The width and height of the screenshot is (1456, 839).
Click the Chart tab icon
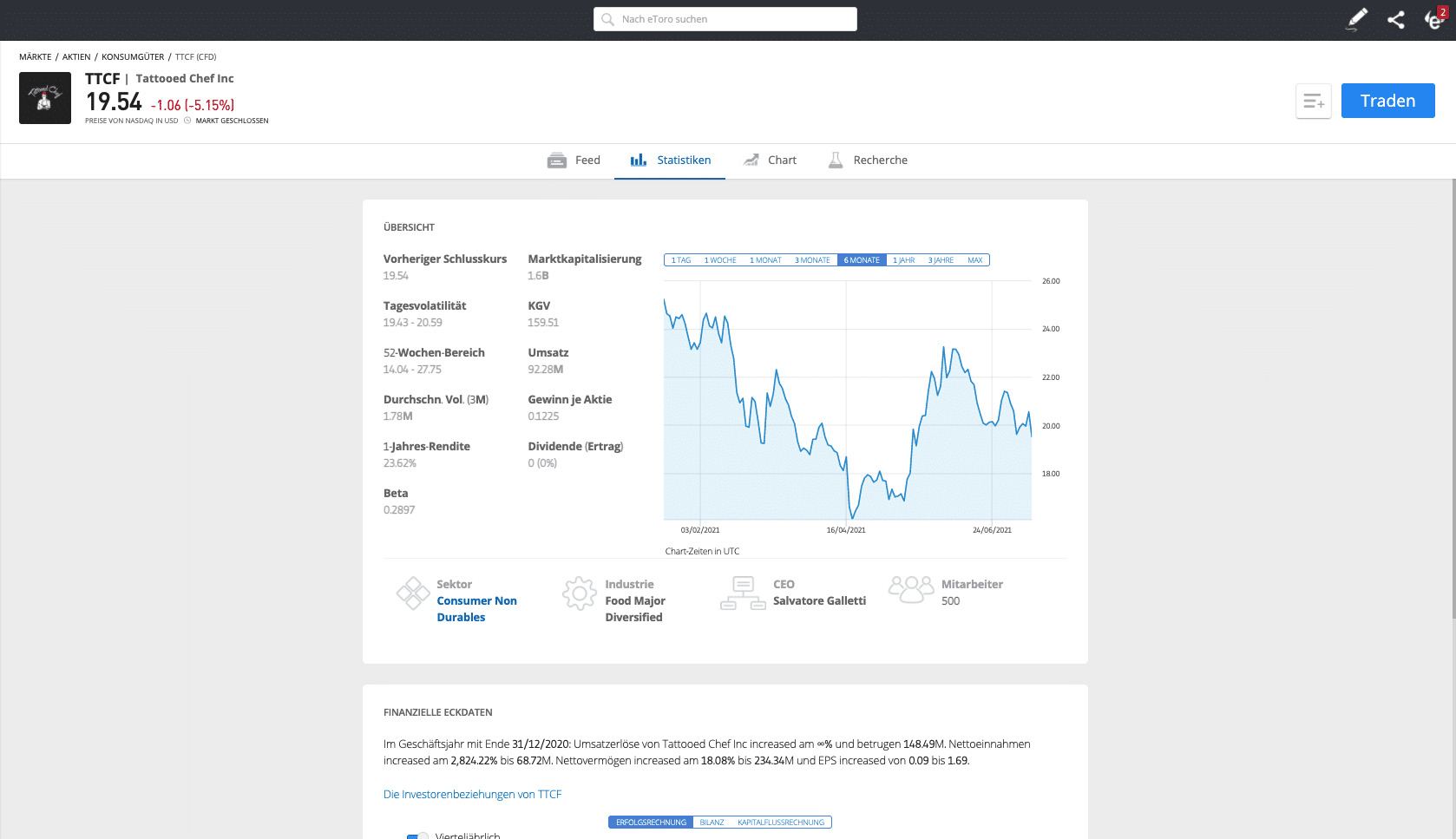point(751,160)
